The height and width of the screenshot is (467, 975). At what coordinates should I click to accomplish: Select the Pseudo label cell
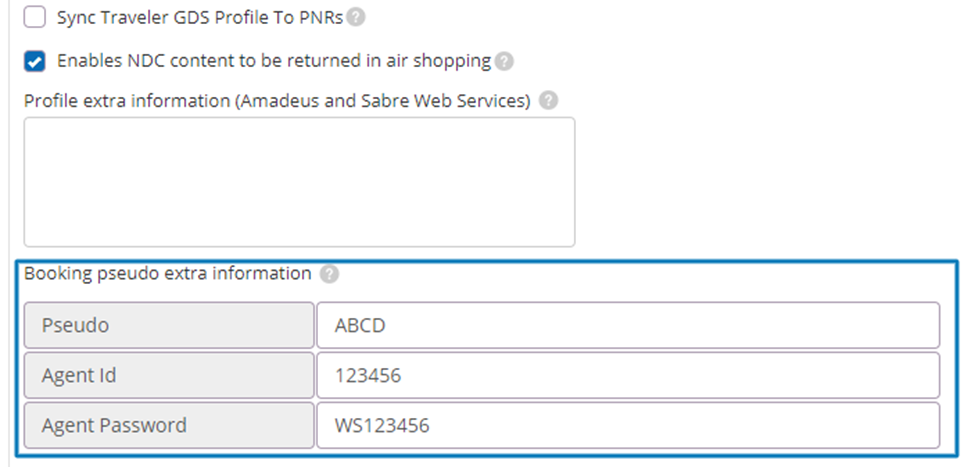169,325
